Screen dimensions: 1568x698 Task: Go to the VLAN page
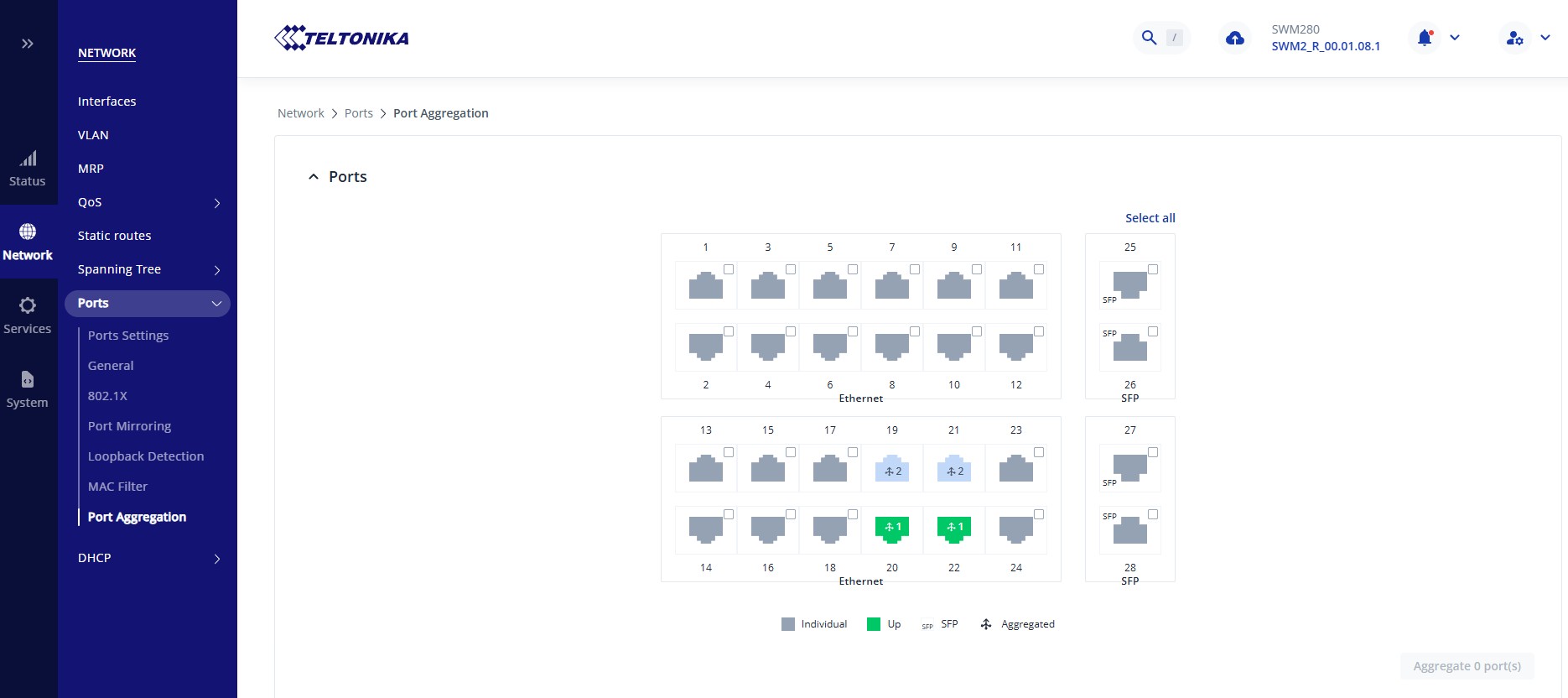[93, 135]
